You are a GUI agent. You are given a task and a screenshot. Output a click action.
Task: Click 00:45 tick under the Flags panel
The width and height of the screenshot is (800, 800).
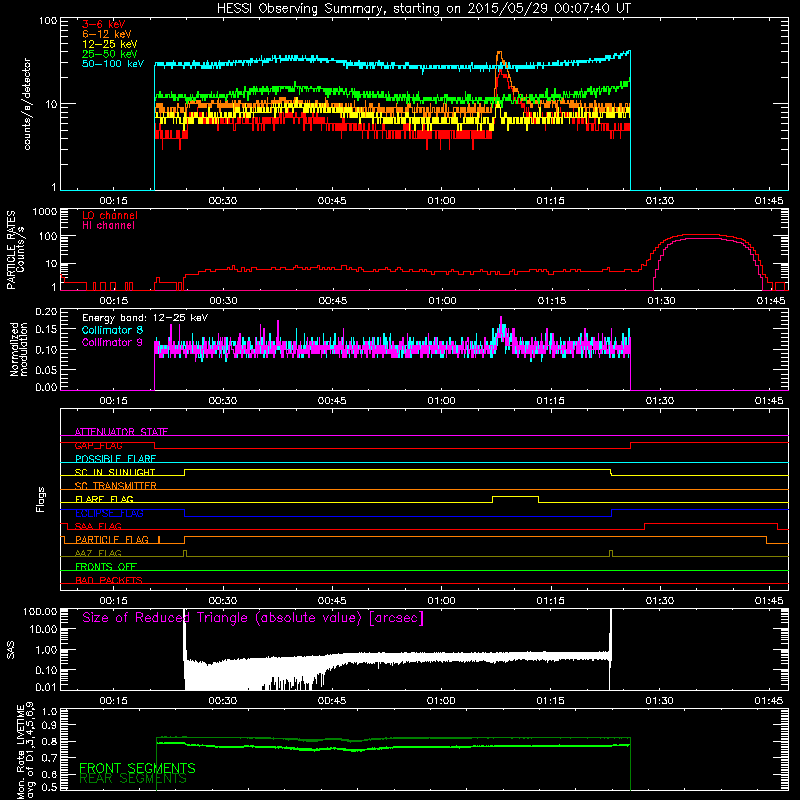[332, 601]
